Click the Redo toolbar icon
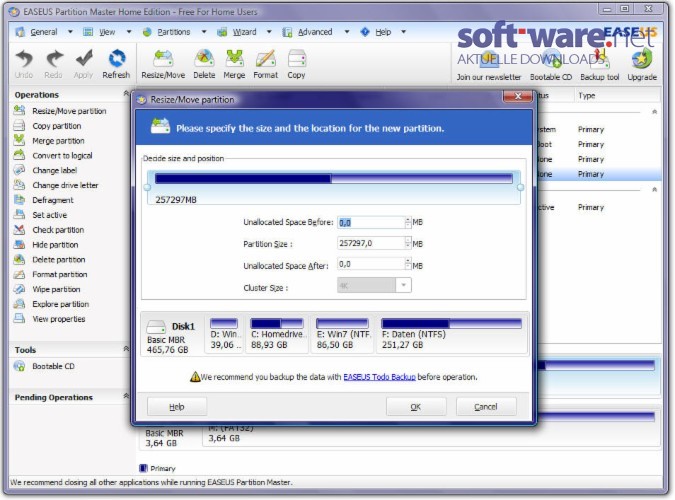 click(53, 64)
